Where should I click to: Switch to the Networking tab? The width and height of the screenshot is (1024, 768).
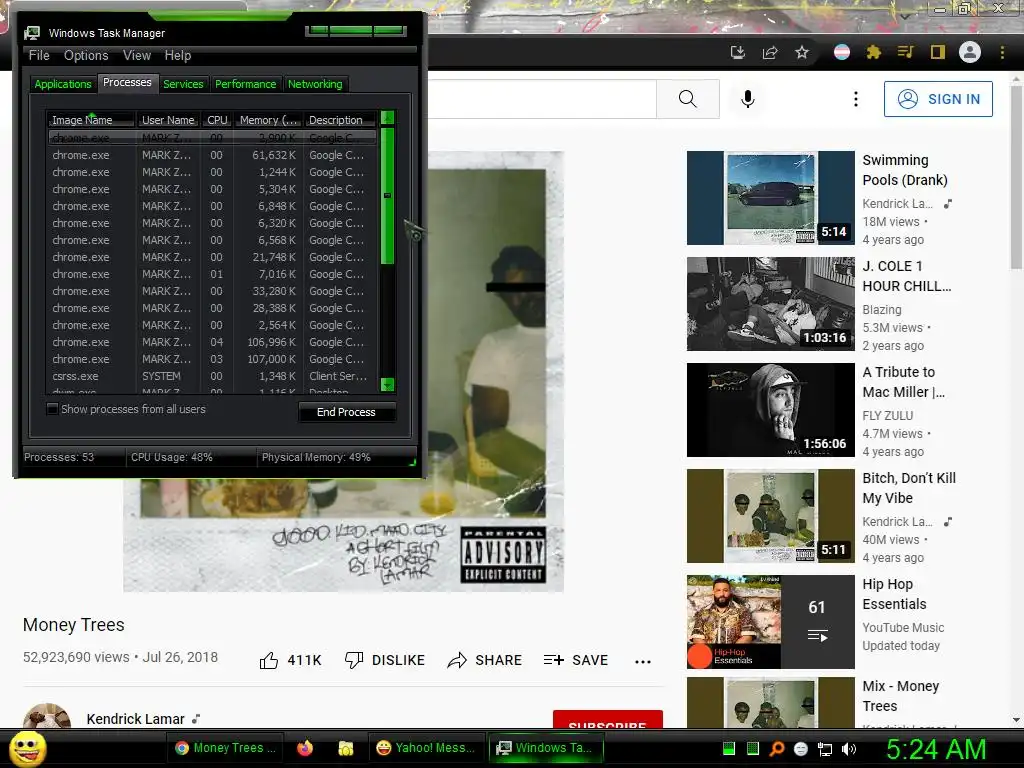[315, 84]
